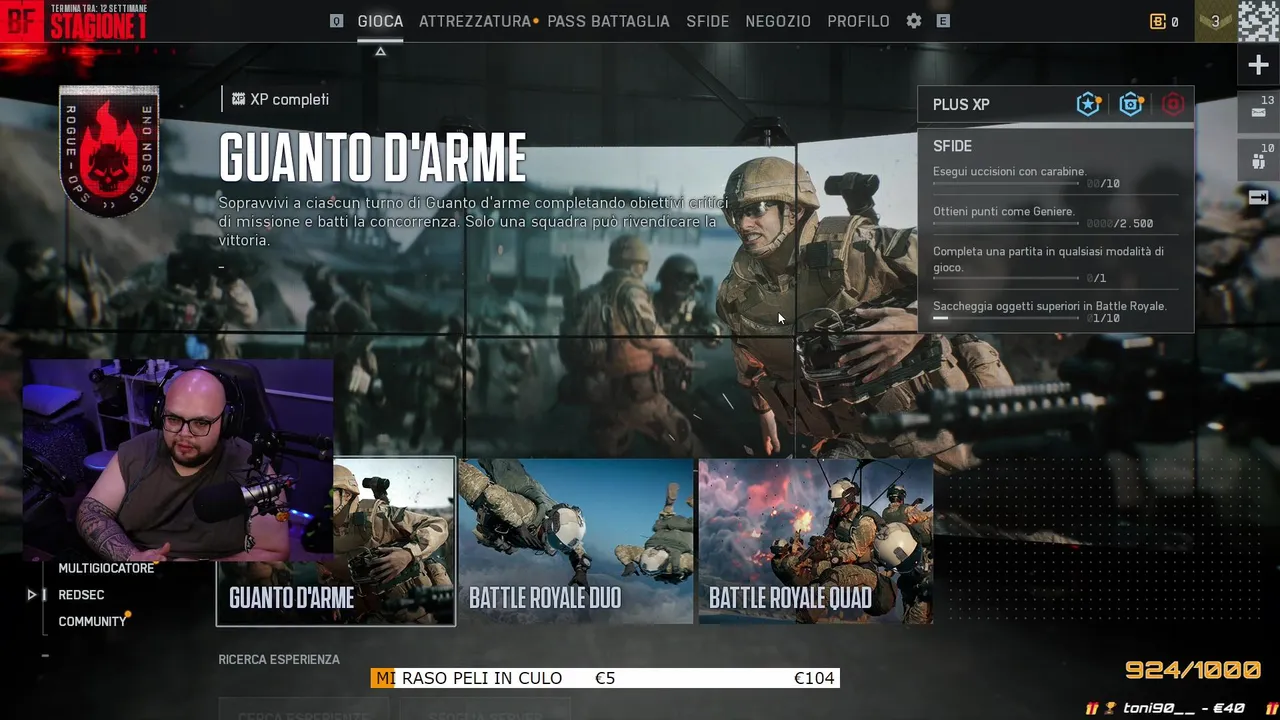
Task: Select the BATTLE ROYALE DUO card
Action: [576, 541]
